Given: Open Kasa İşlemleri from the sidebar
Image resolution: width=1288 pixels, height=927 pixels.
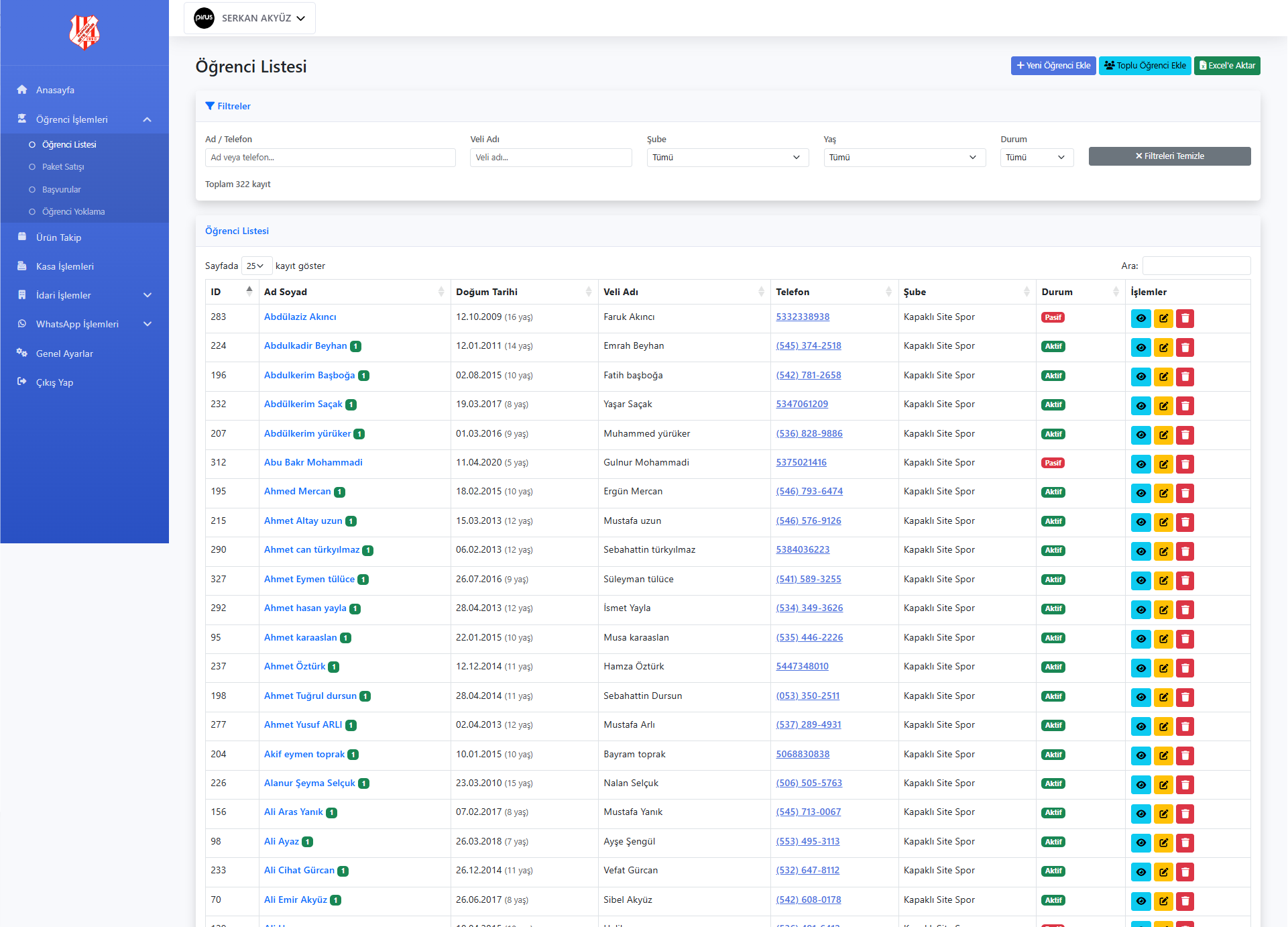Looking at the screenshot, I should [x=64, y=266].
